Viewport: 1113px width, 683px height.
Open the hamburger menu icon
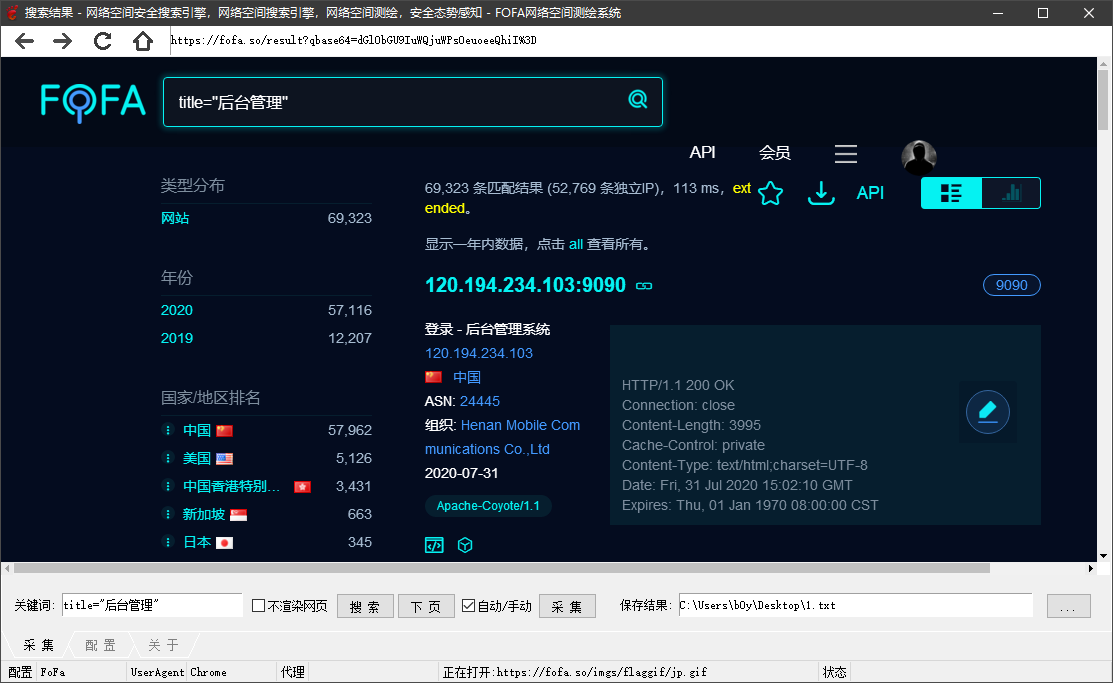point(845,153)
